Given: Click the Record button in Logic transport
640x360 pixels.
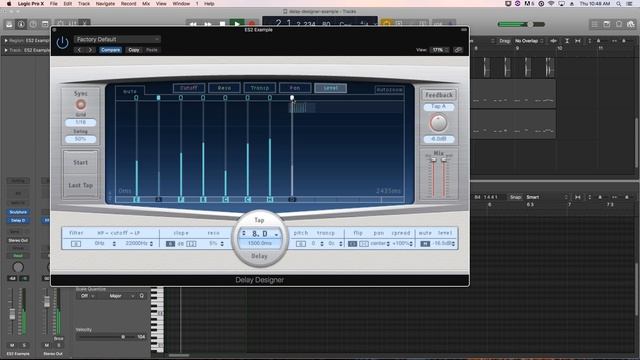Looking at the screenshot, I should (252, 24).
